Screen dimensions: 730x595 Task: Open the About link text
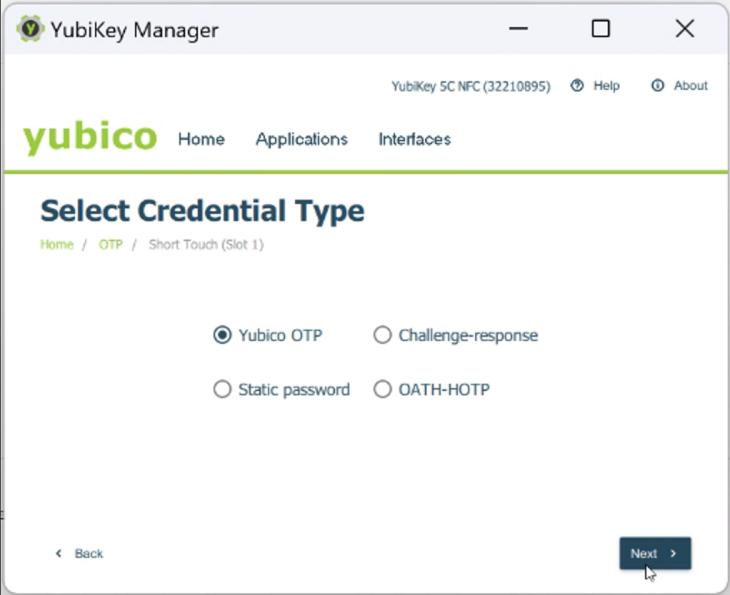690,86
